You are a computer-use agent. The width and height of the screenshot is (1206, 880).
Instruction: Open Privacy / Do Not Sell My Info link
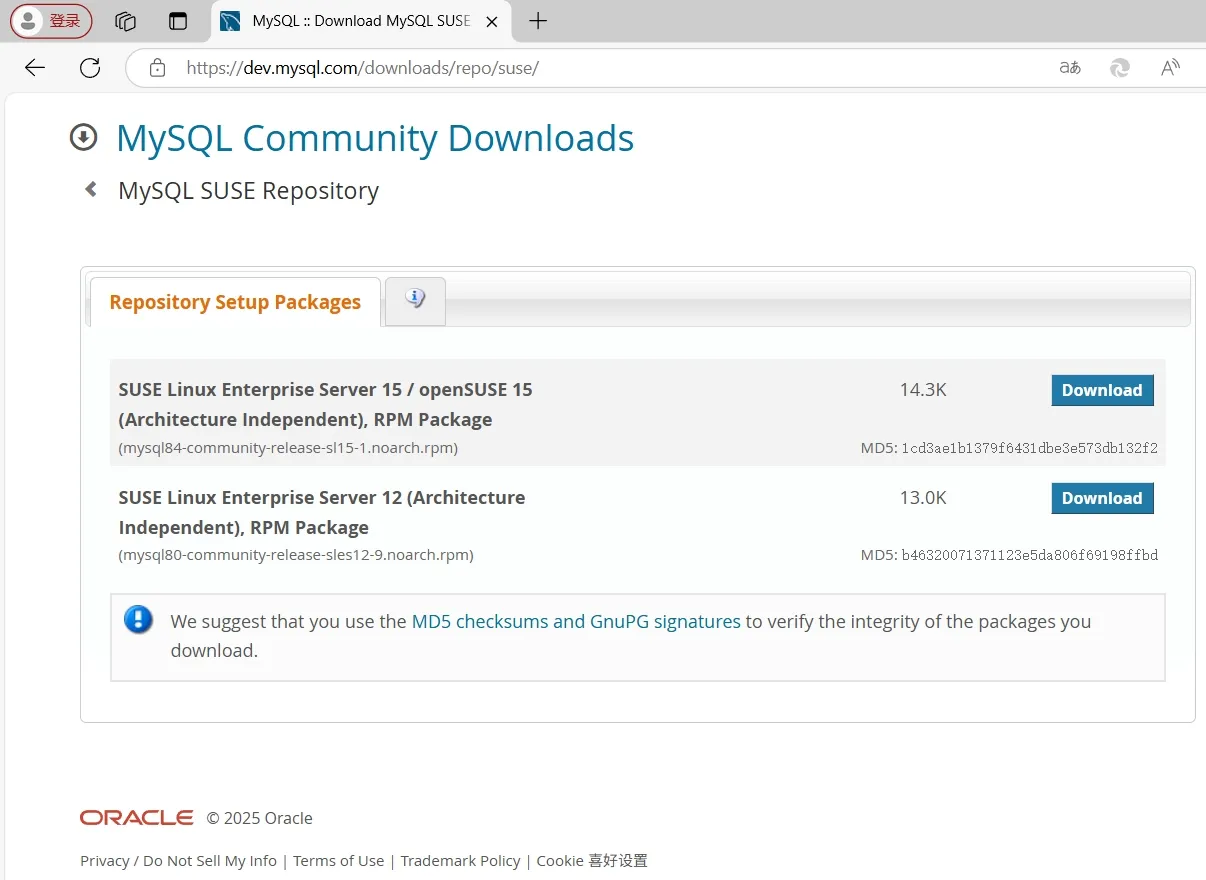click(x=178, y=861)
